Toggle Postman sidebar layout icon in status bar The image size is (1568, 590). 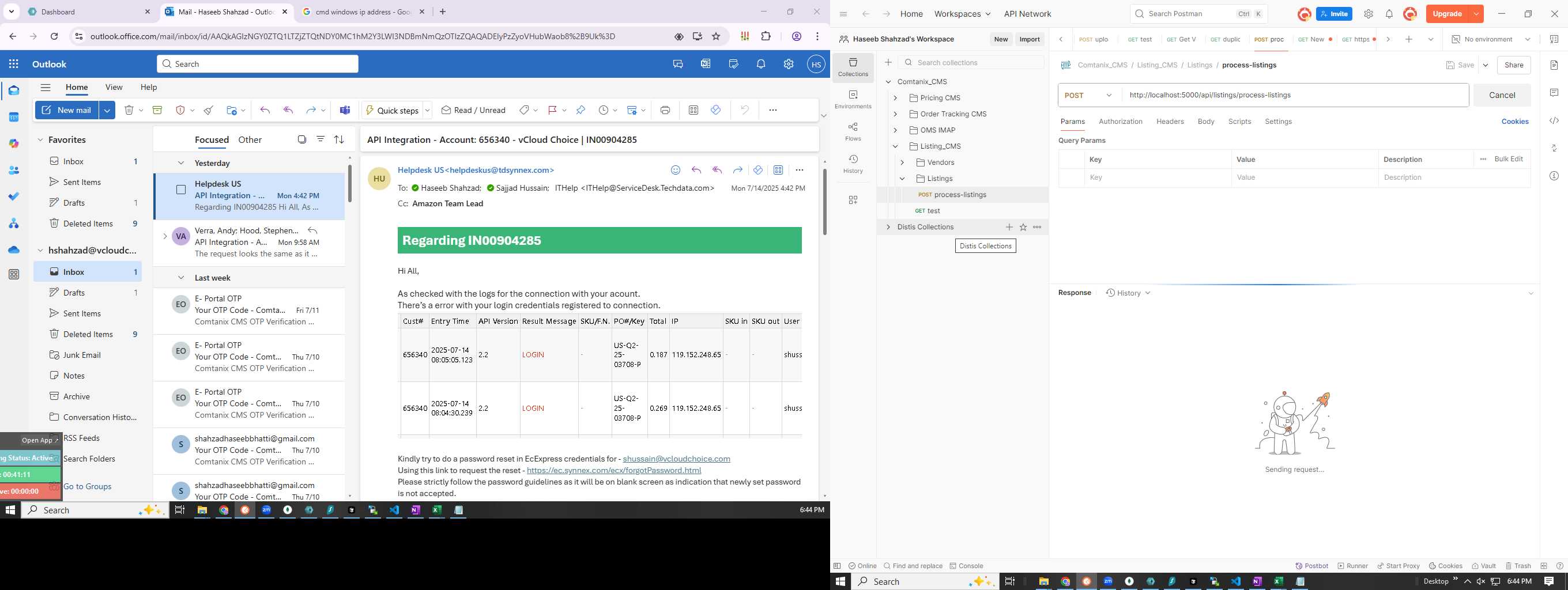(837, 566)
